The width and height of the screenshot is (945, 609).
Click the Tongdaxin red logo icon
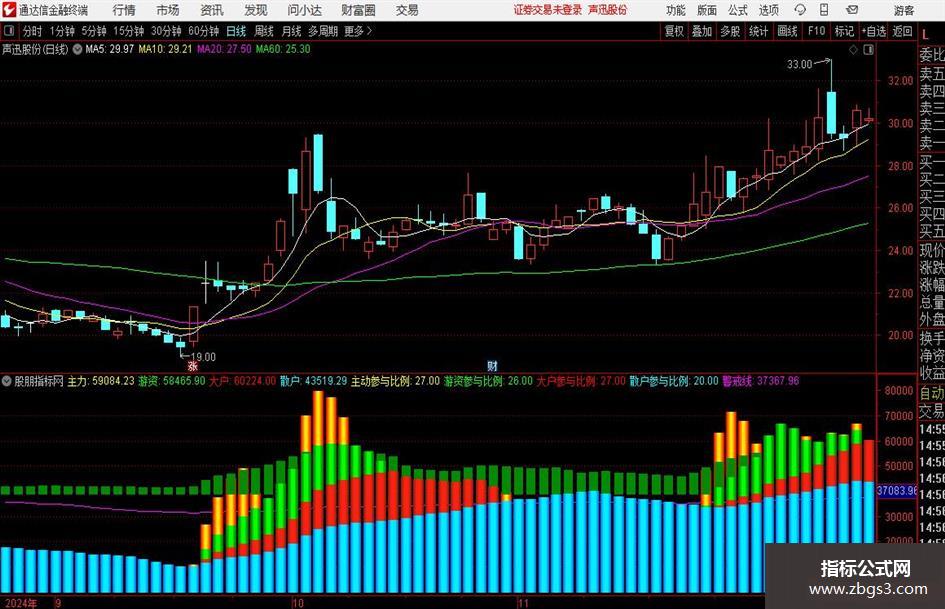[8, 10]
